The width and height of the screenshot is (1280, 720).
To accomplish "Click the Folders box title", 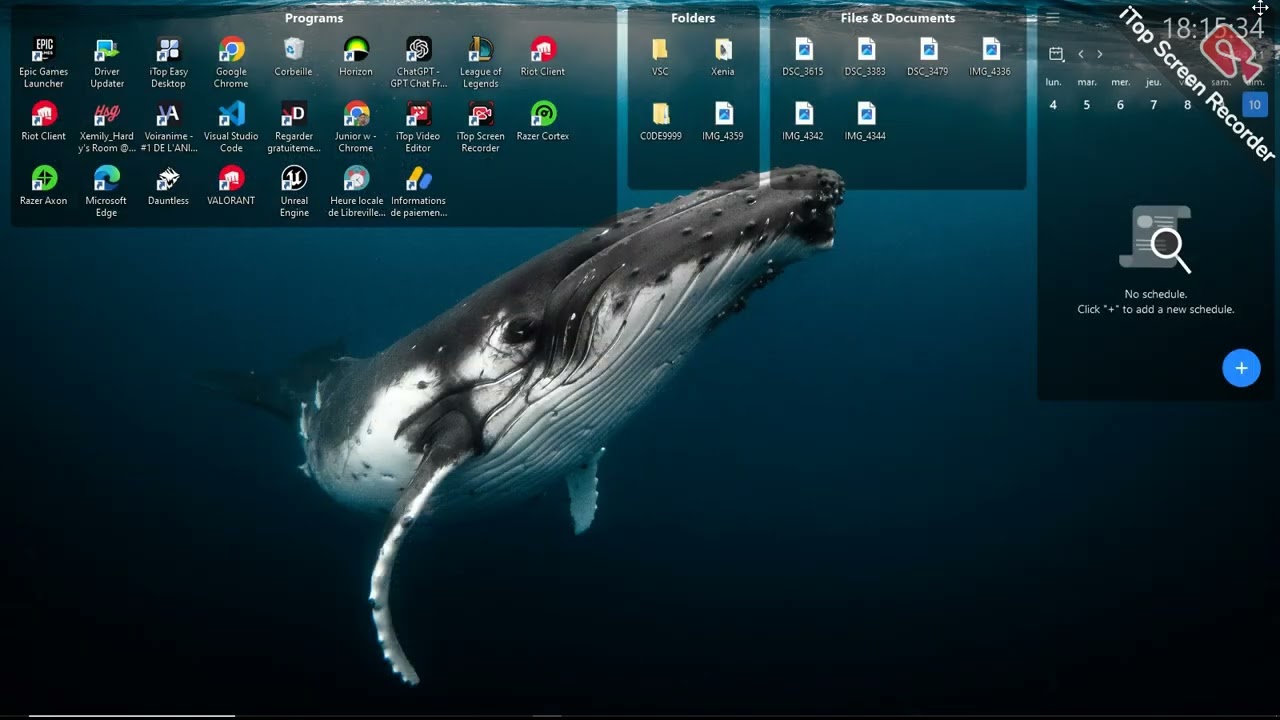I will pos(693,18).
